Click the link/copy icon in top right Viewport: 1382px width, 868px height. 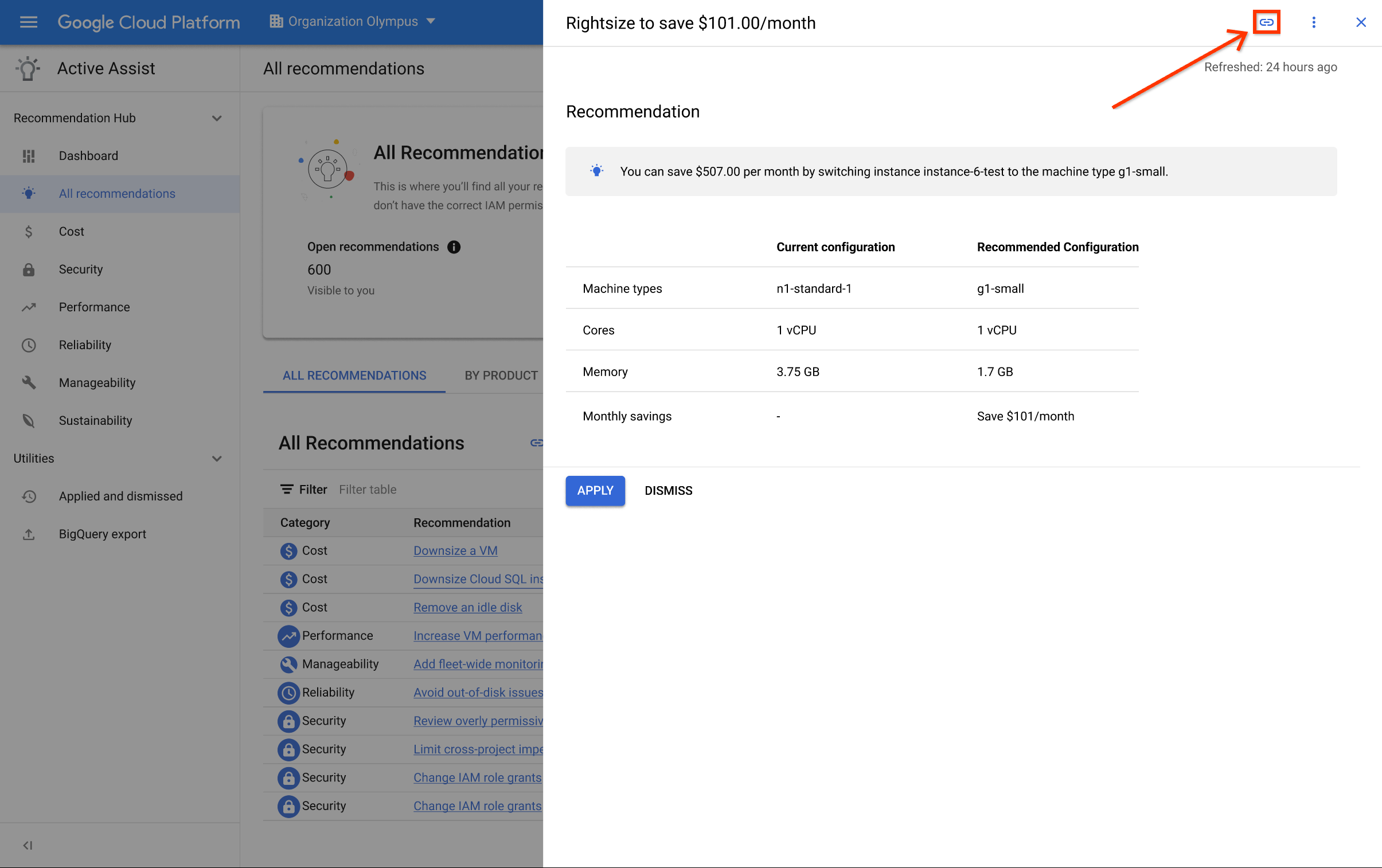1265,21
